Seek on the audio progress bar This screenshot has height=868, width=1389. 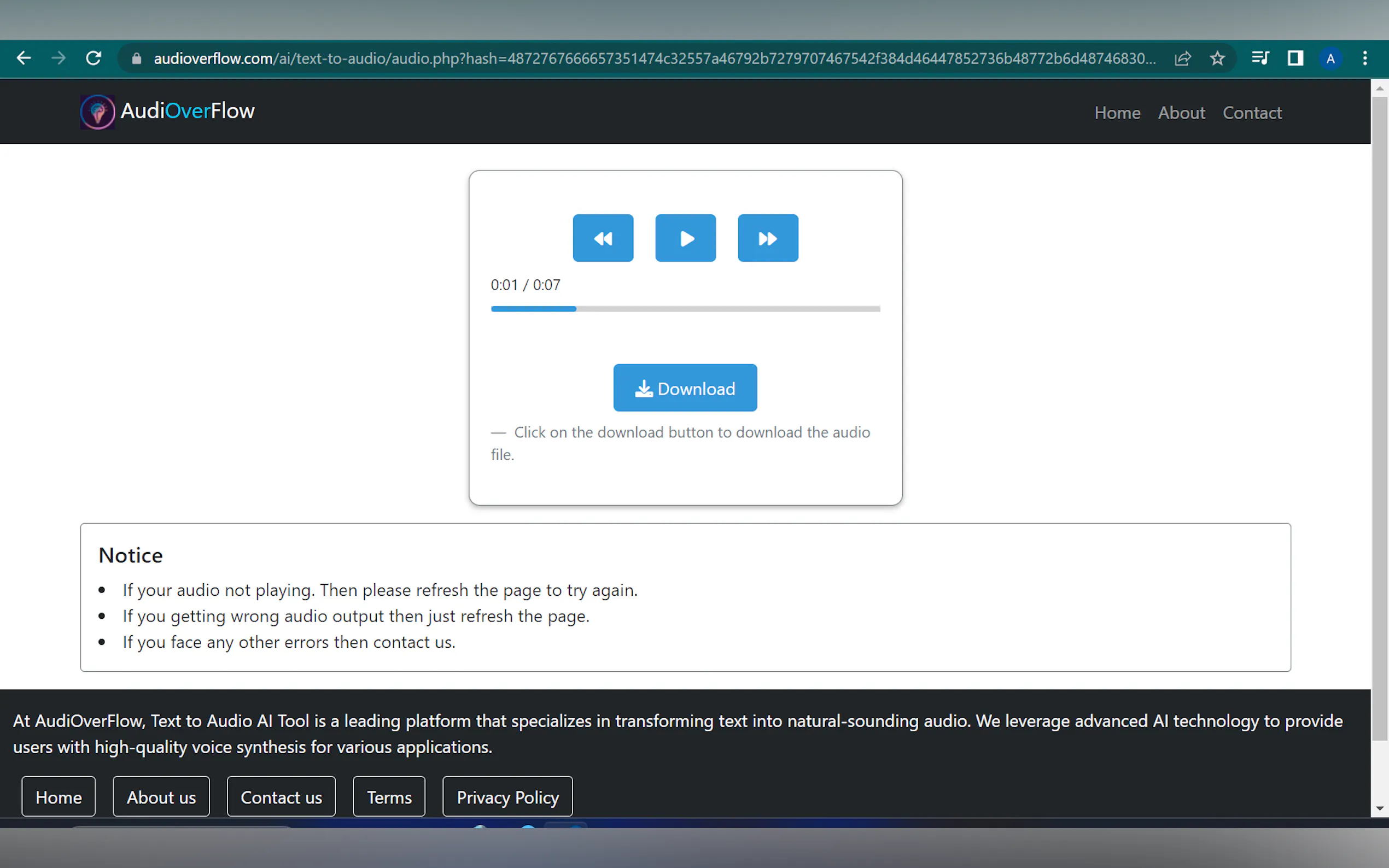685,309
